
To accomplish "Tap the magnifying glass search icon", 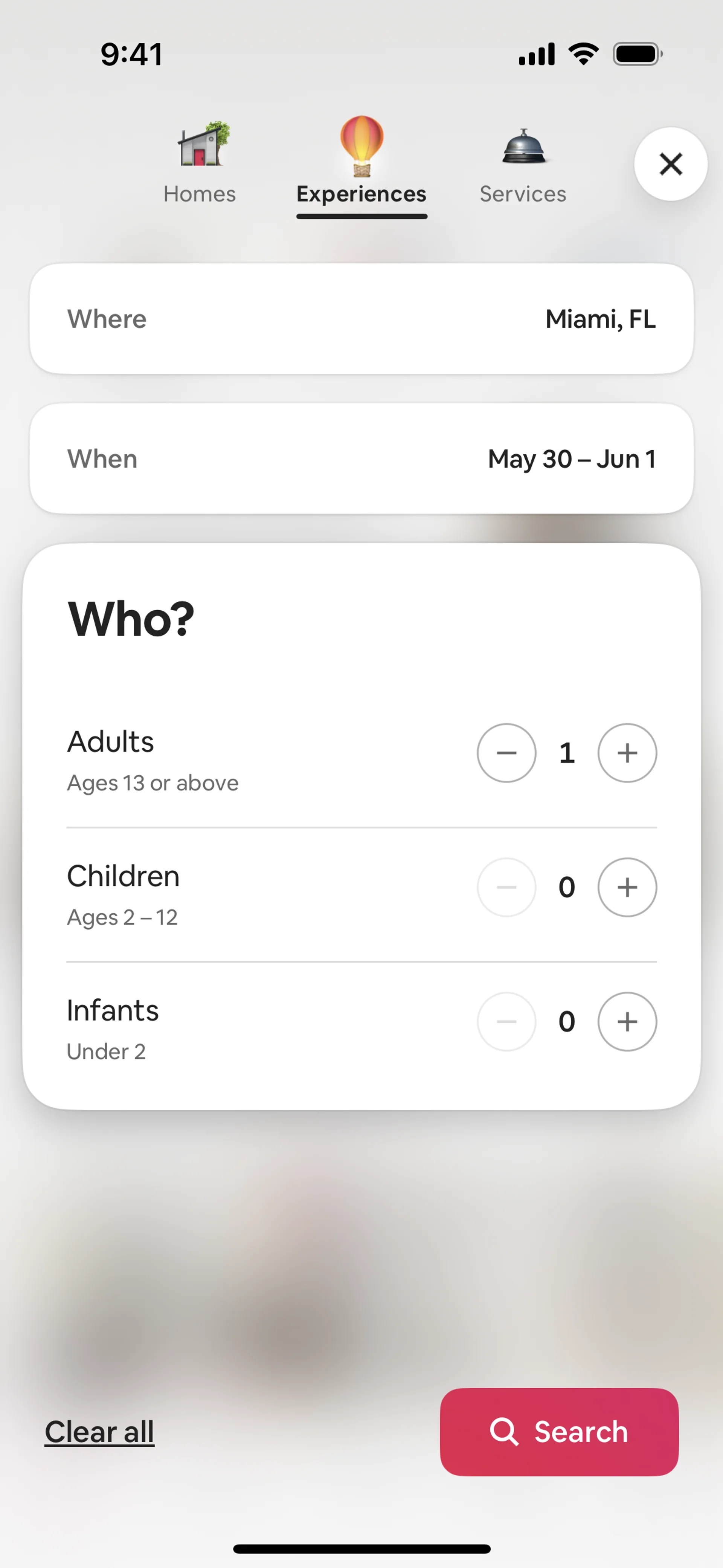I will click(x=504, y=1432).
